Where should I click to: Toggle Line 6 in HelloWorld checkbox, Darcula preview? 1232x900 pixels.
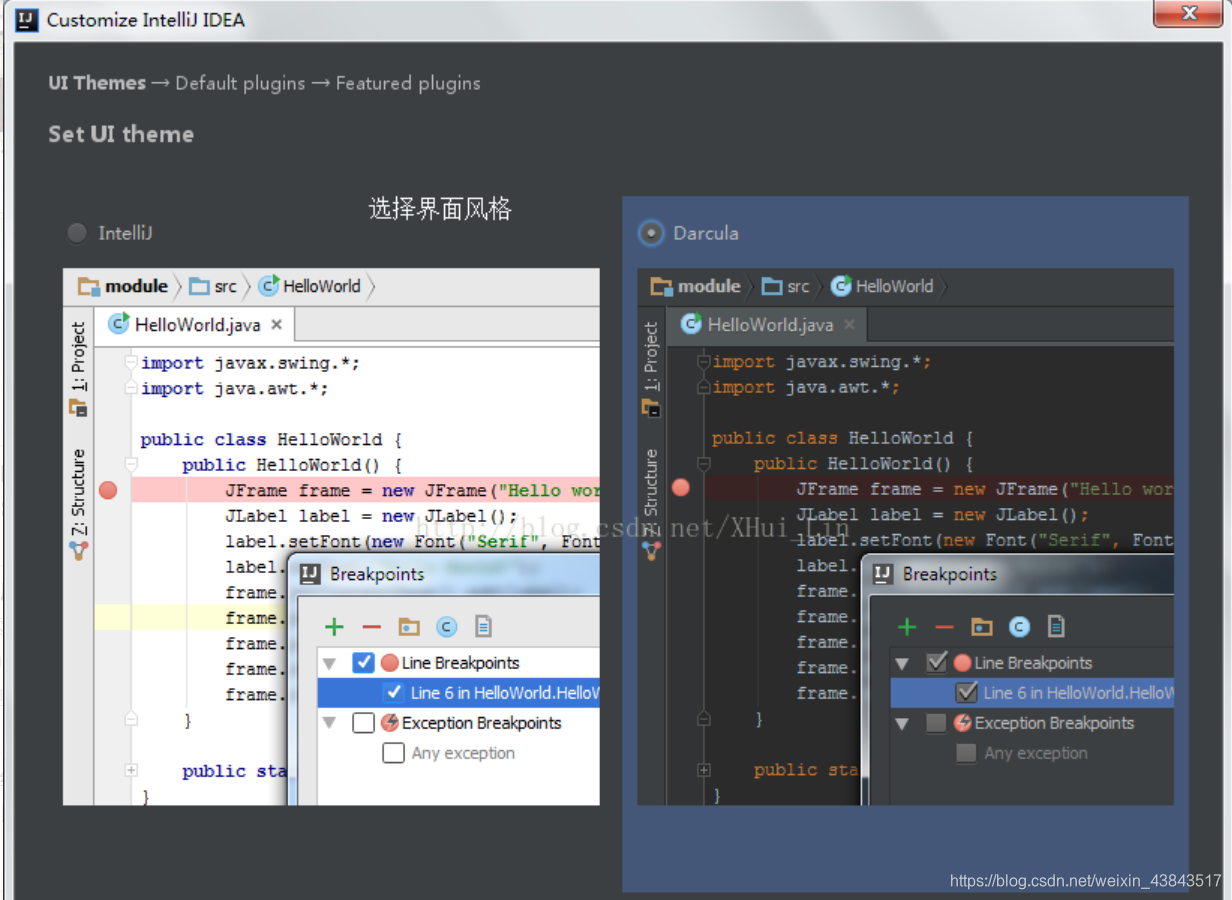967,693
